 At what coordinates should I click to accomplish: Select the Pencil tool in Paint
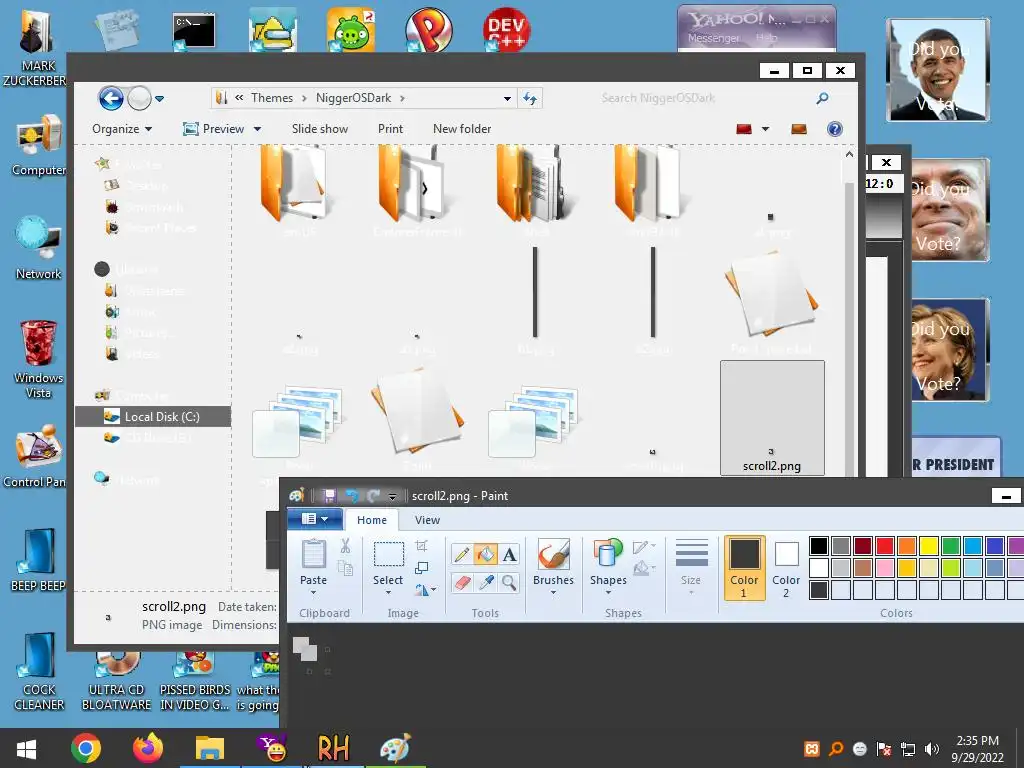pos(461,555)
